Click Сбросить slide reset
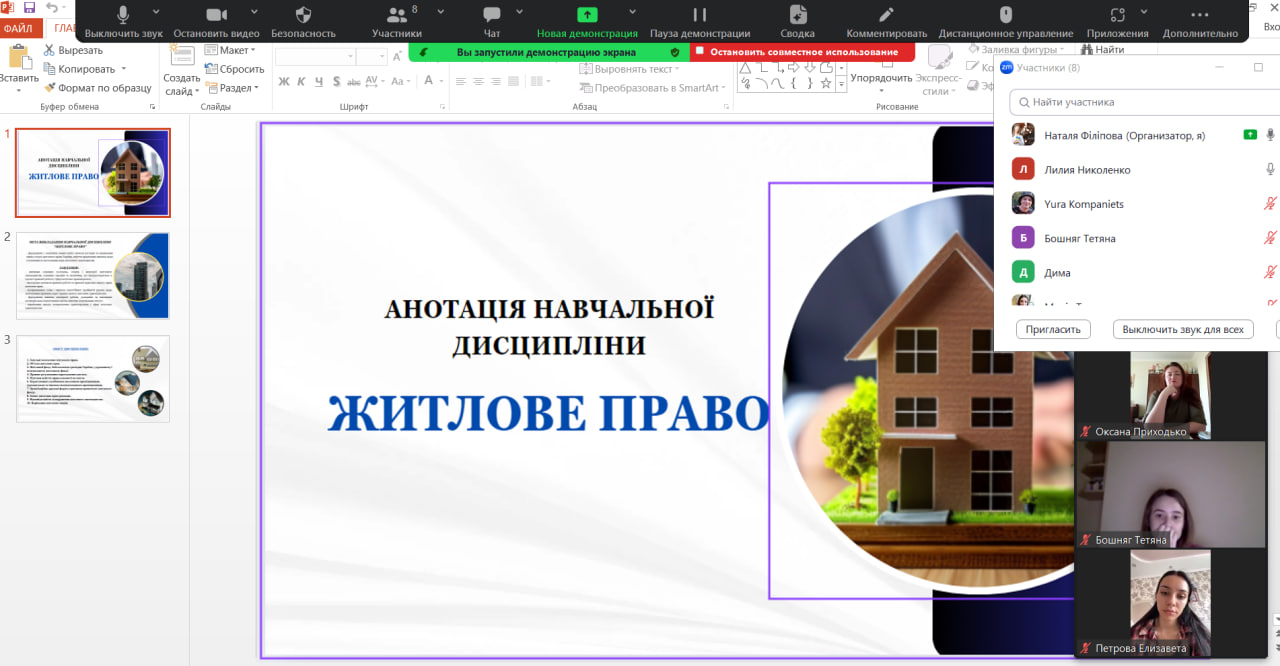This screenshot has height=666, width=1280. tap(235, 69)
